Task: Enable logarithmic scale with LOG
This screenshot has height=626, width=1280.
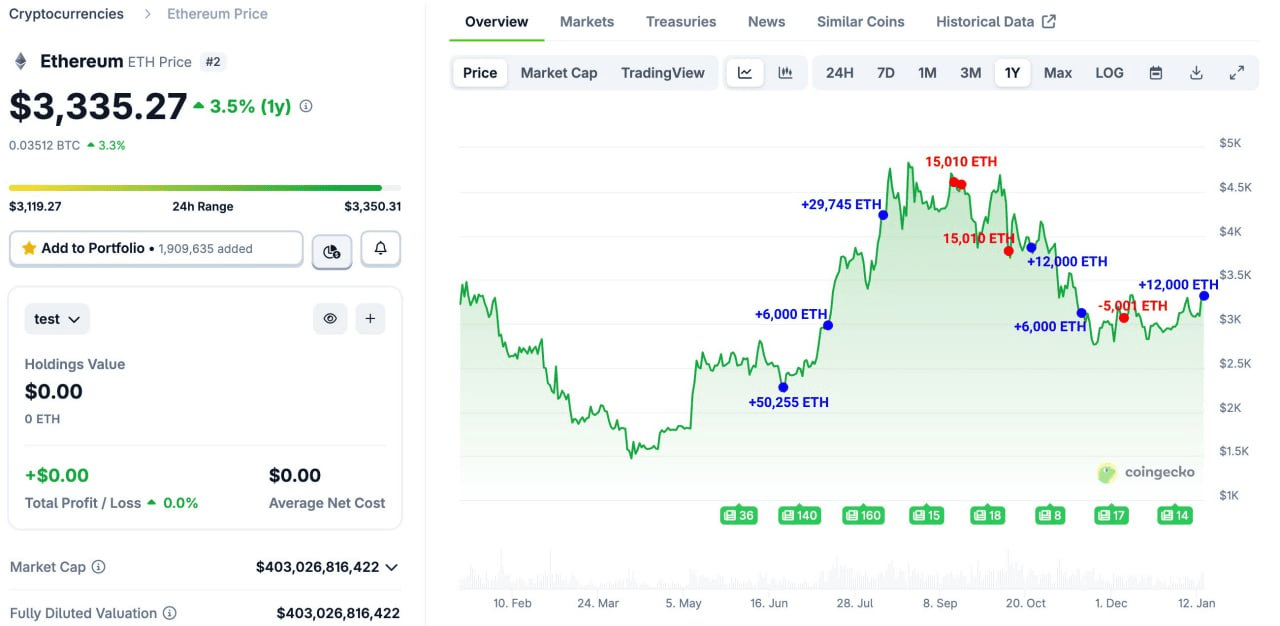Action: (x=1109, y=72)
